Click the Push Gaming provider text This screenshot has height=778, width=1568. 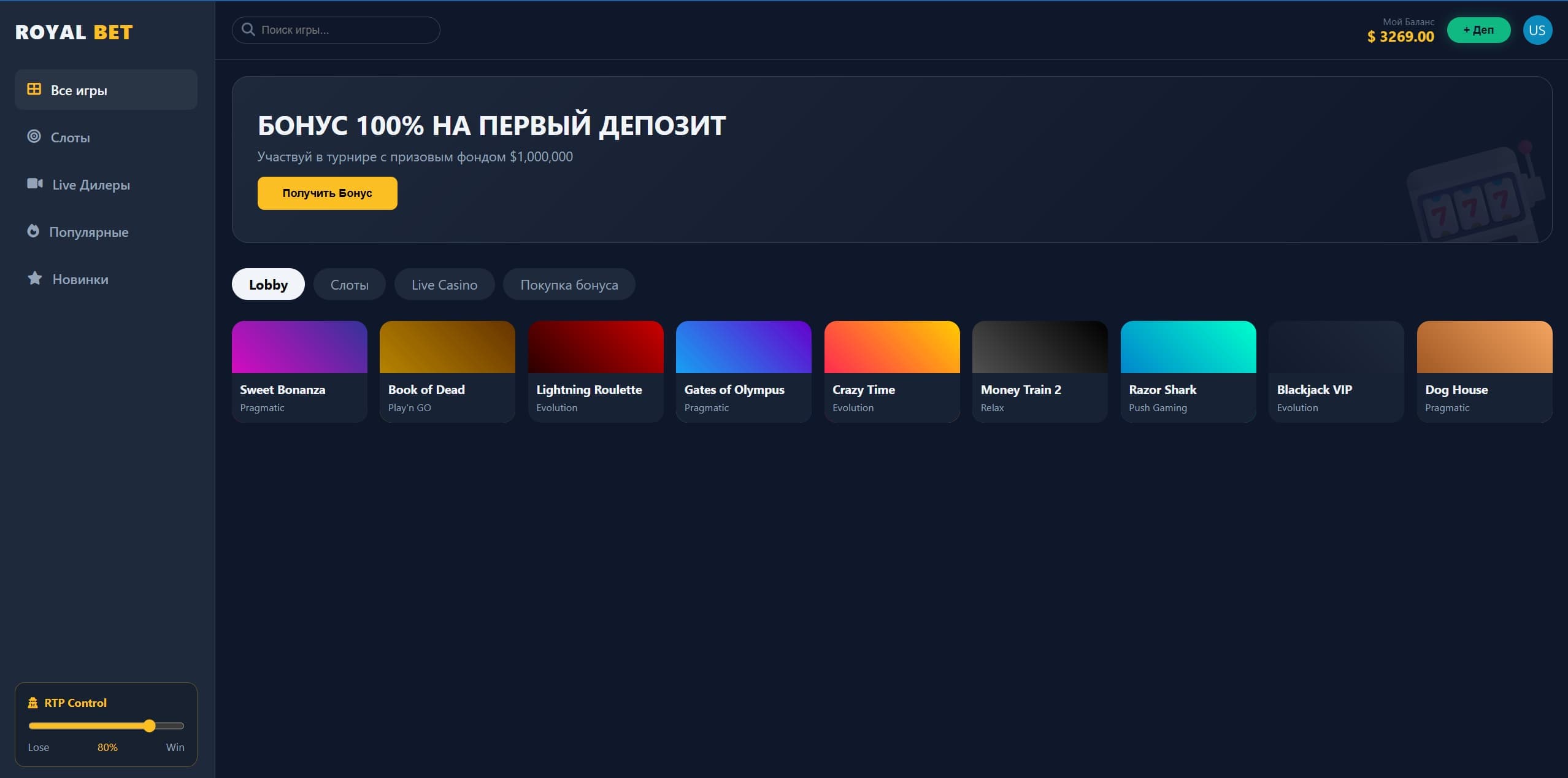coord(1158,407)
